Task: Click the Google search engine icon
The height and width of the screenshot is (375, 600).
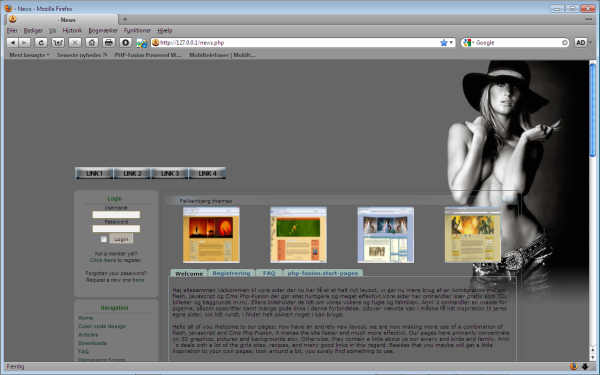Action: pyautogui.click(x=466, y=42)
